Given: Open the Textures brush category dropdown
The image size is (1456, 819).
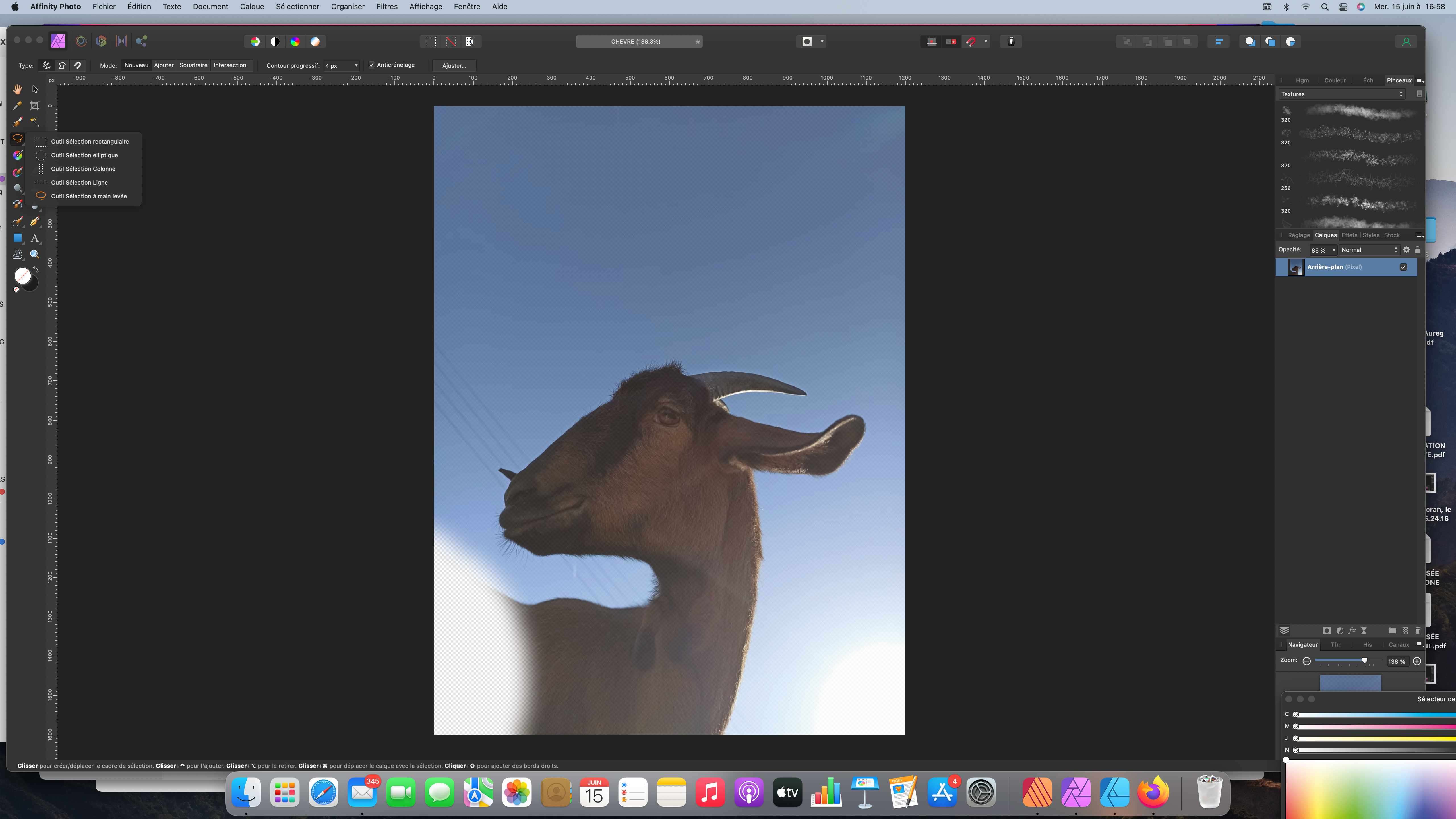Looking at the screenshot, I should coord(1341,94).
